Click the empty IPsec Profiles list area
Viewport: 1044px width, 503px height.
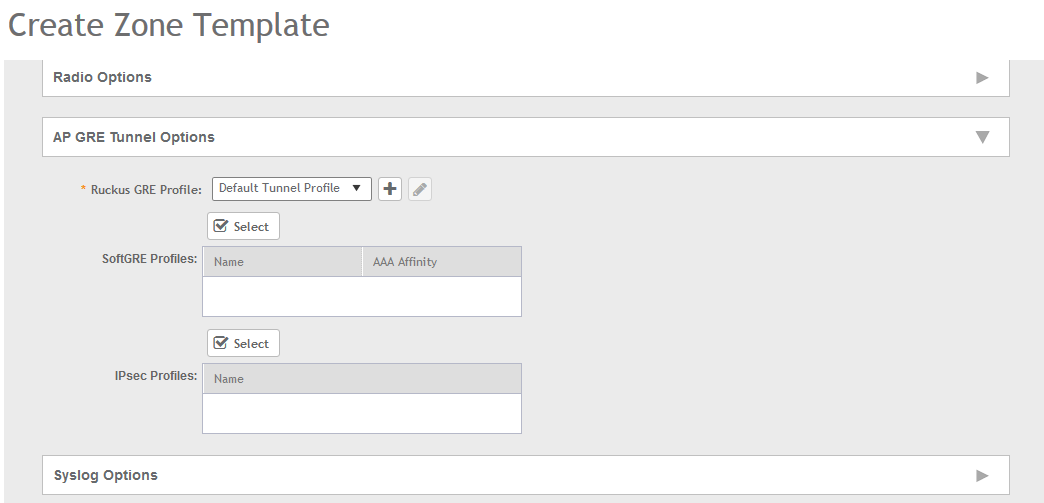point(361,413)
